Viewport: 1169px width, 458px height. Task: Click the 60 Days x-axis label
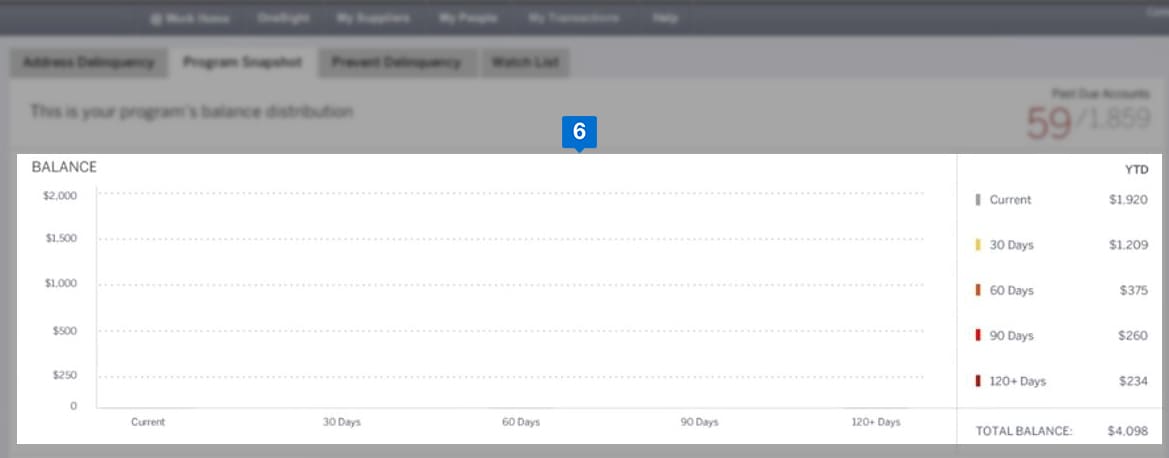[520, 422]
